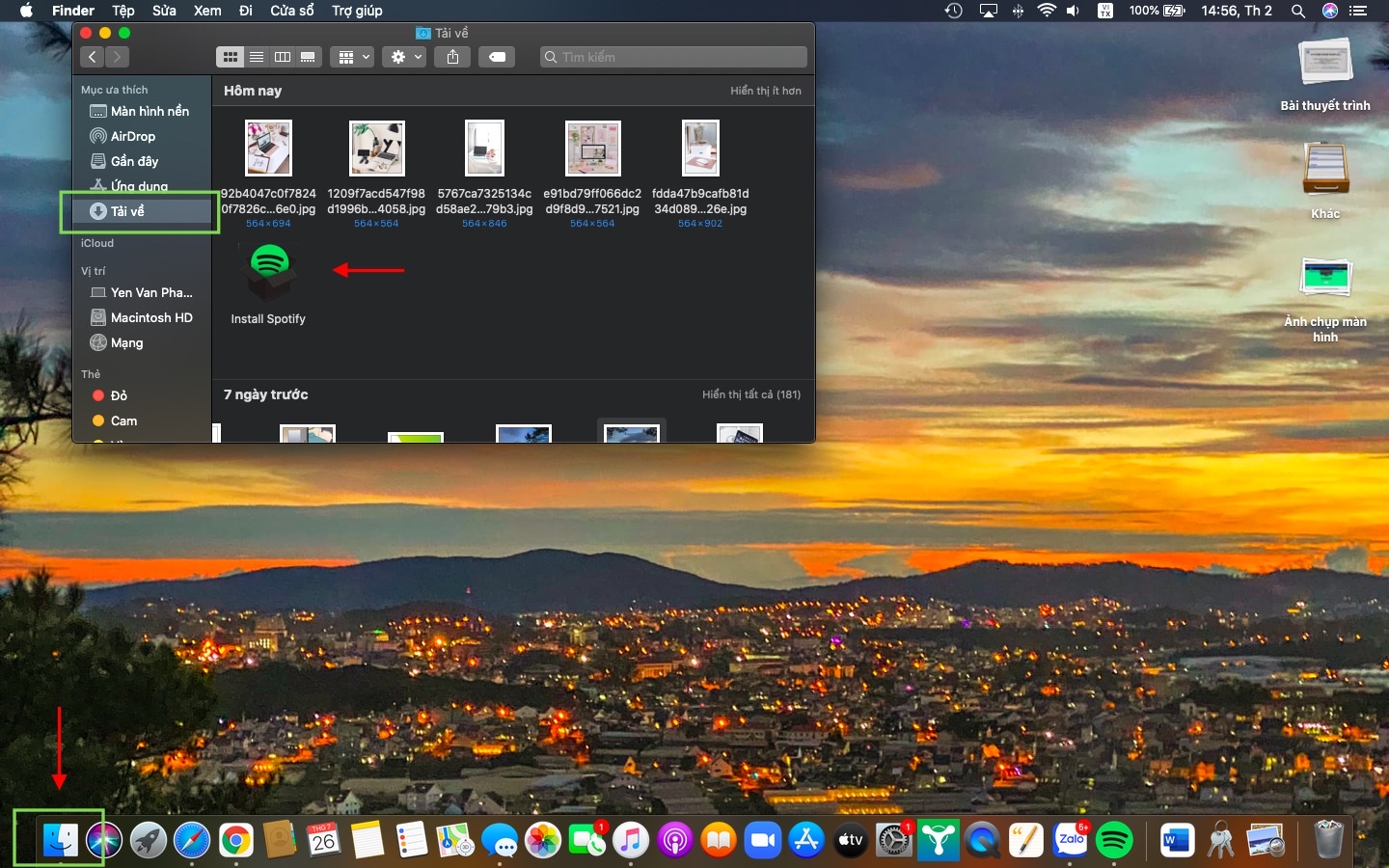Open the Photos app in dock
The height and width of the screenshot is (868, 1389).
coord(543,840)
